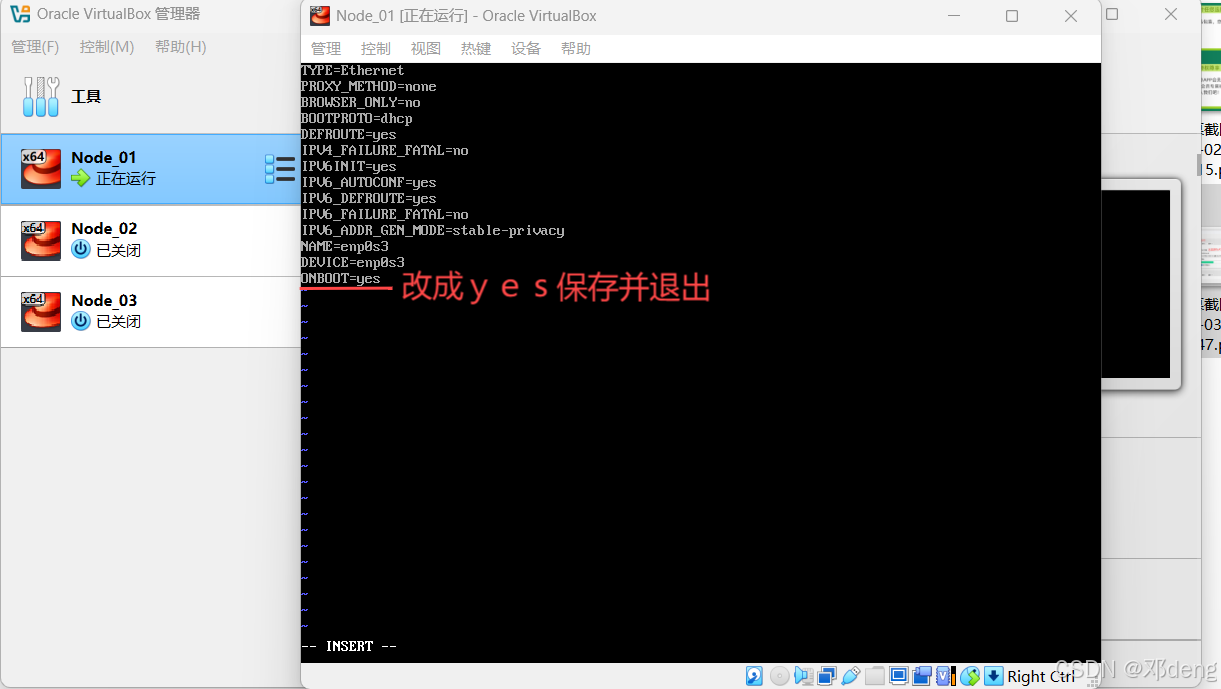The width and height of the screenshot is (1221, 689).
Task: Open 管理(F) menu in VirtualBox Manager
Action: click(x=35, y=47)
